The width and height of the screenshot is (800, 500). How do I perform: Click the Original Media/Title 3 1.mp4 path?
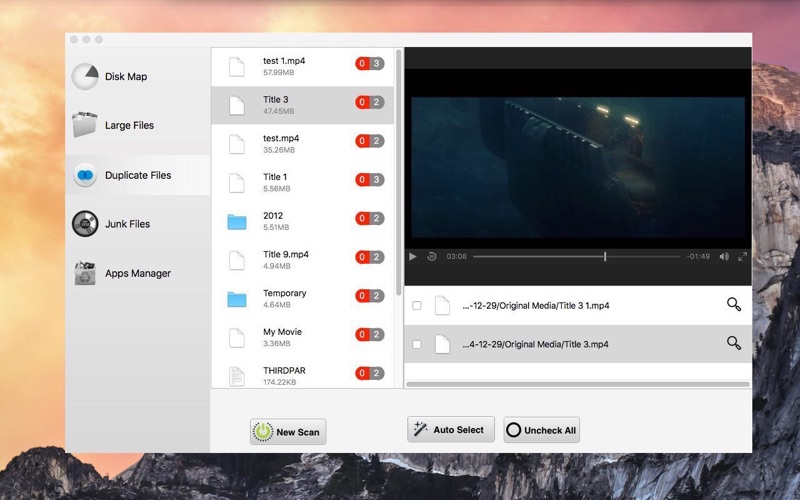coord(536,306)
